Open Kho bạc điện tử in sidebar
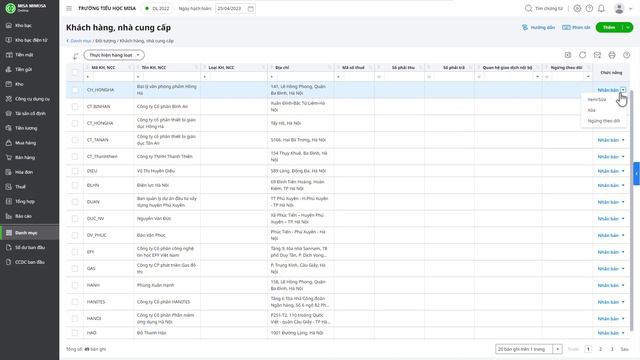Viewport: 640px width, 360px height. coord(31,40)
